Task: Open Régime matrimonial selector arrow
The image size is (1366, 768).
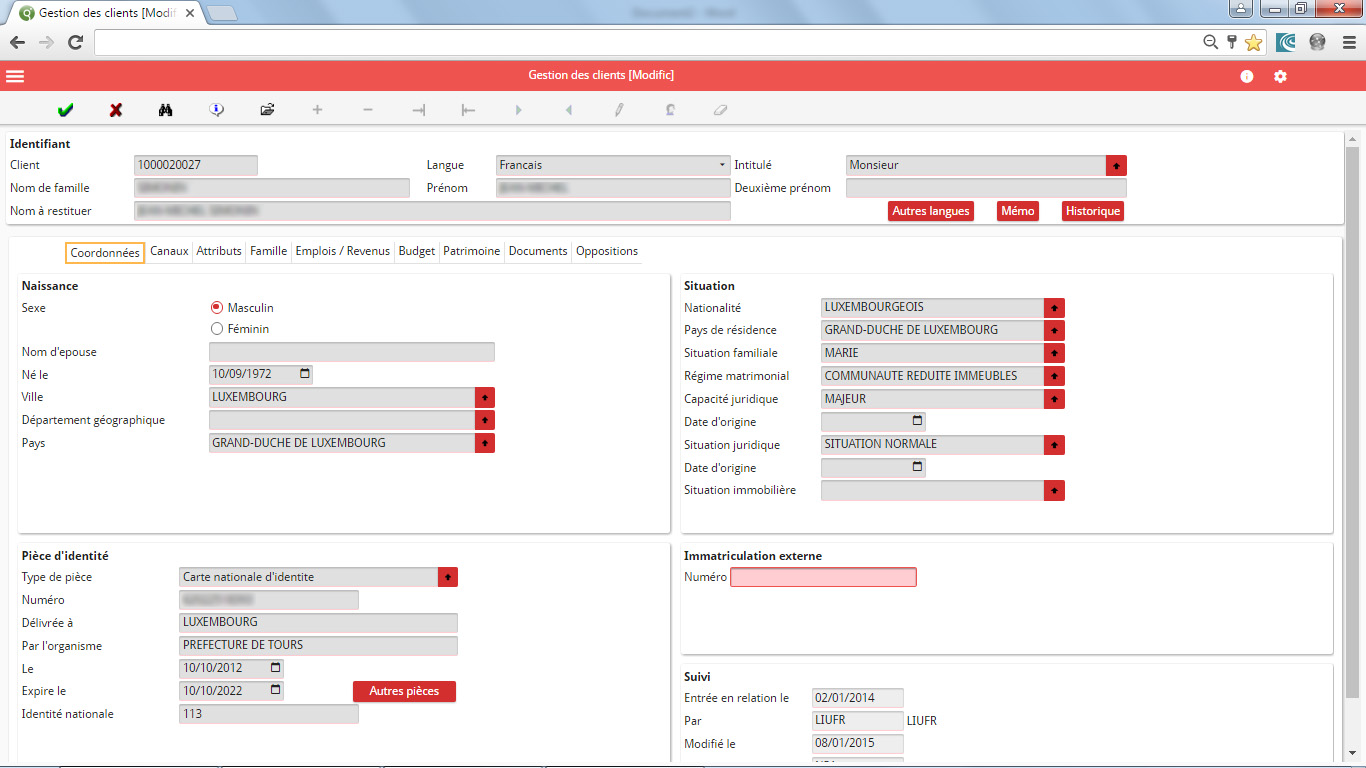Action: click(1055, 376)
